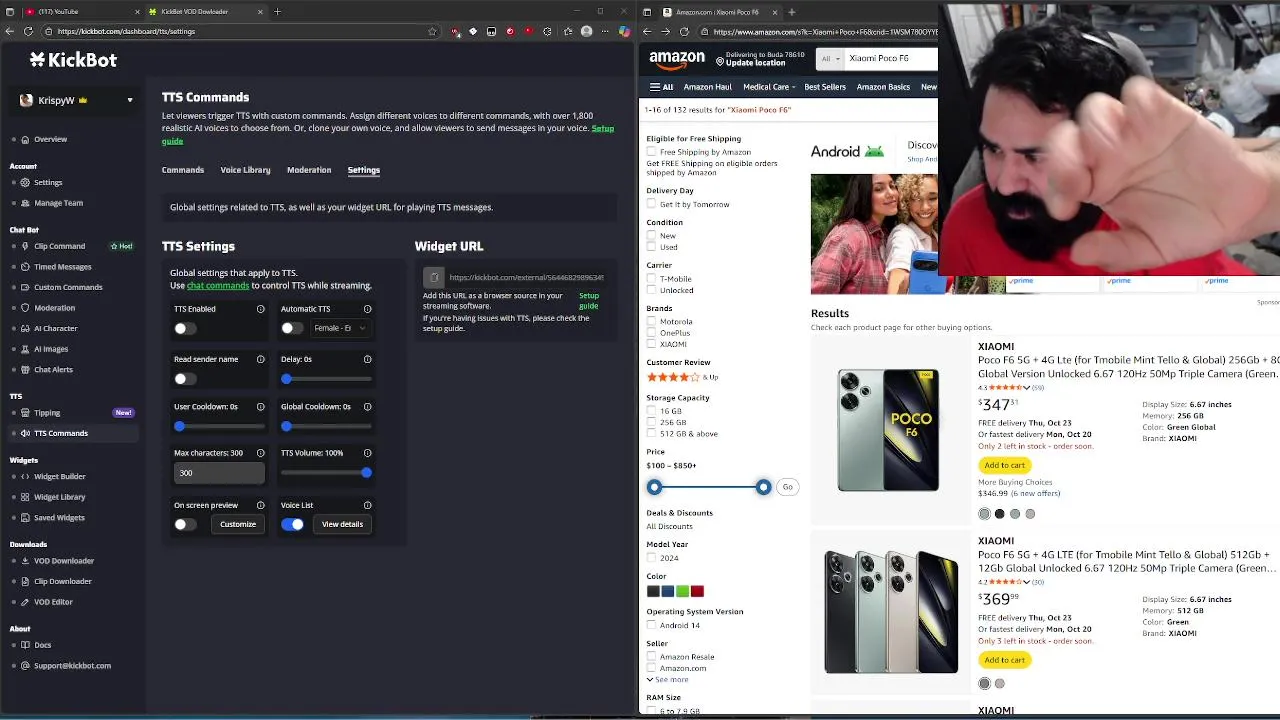Switch to the Commands tab

tap(183, 170)
